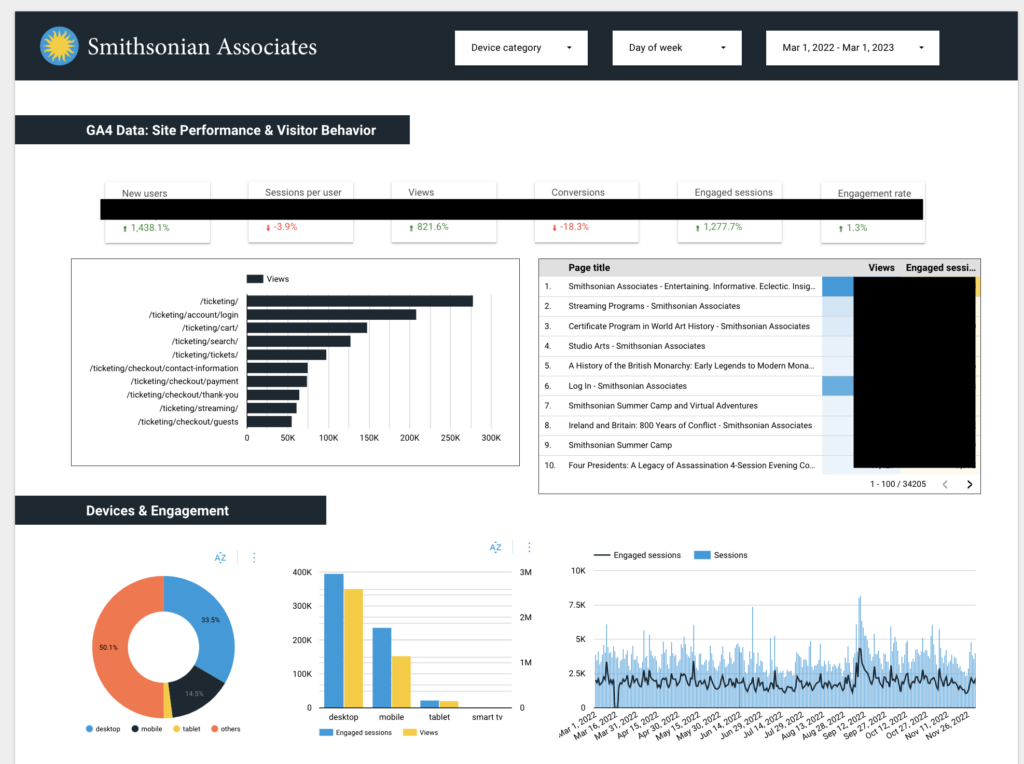Click the /ticketing/search/ axis label
Screen dimensions: 1024x764
(x=205, y=342)
